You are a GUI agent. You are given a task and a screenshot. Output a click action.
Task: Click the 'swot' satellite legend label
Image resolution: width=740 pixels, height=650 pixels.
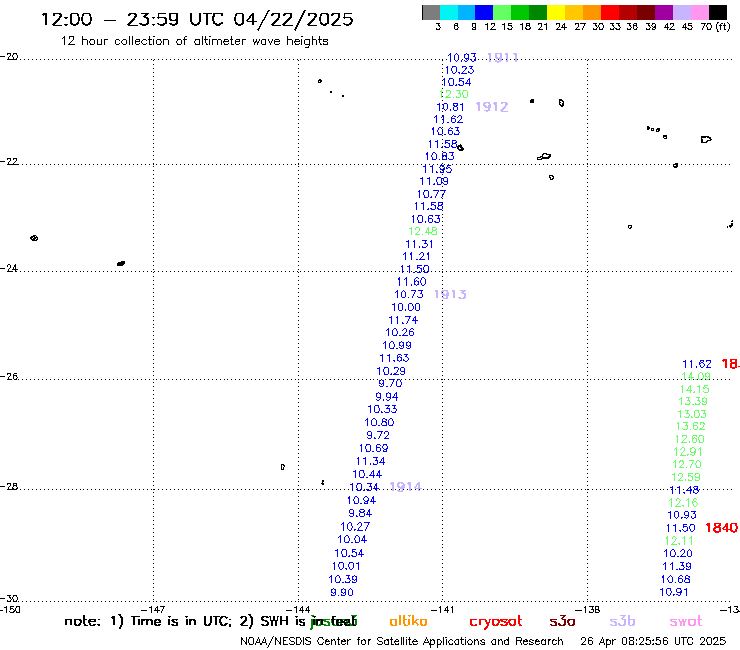[686, 621]
